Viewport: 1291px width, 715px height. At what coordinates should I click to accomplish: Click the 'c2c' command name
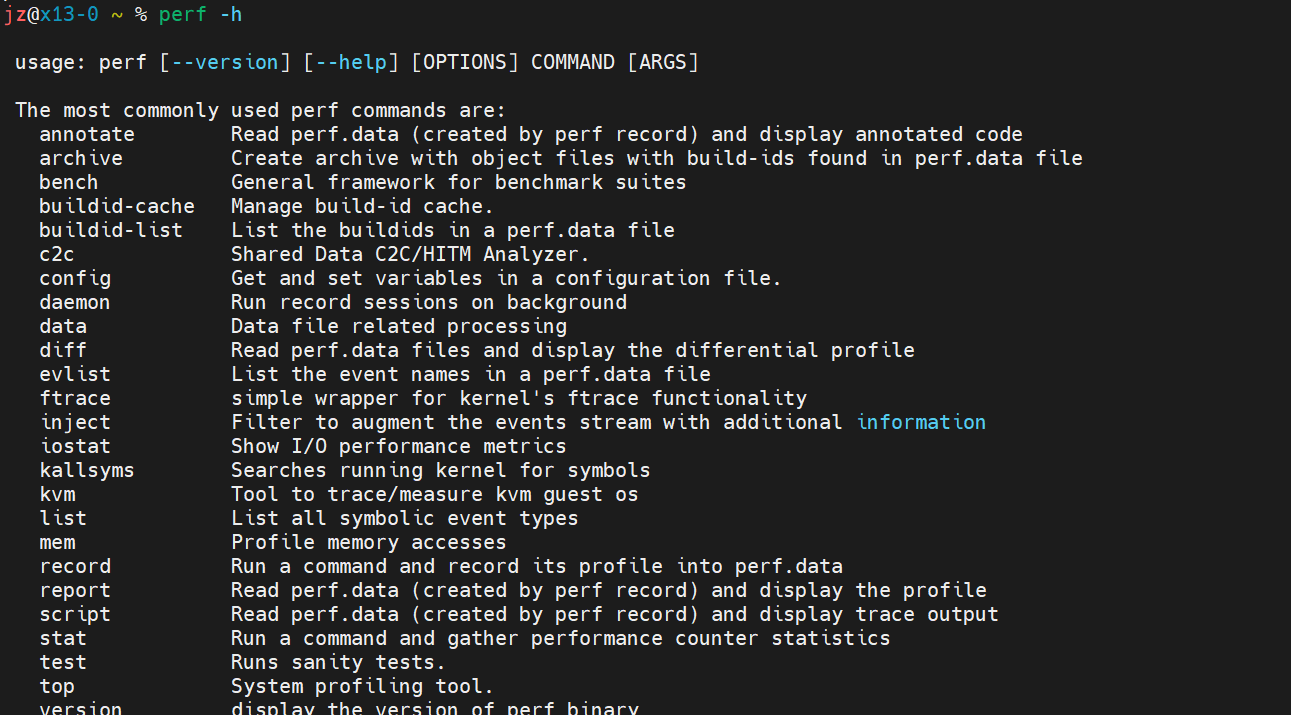pos(57,254)
